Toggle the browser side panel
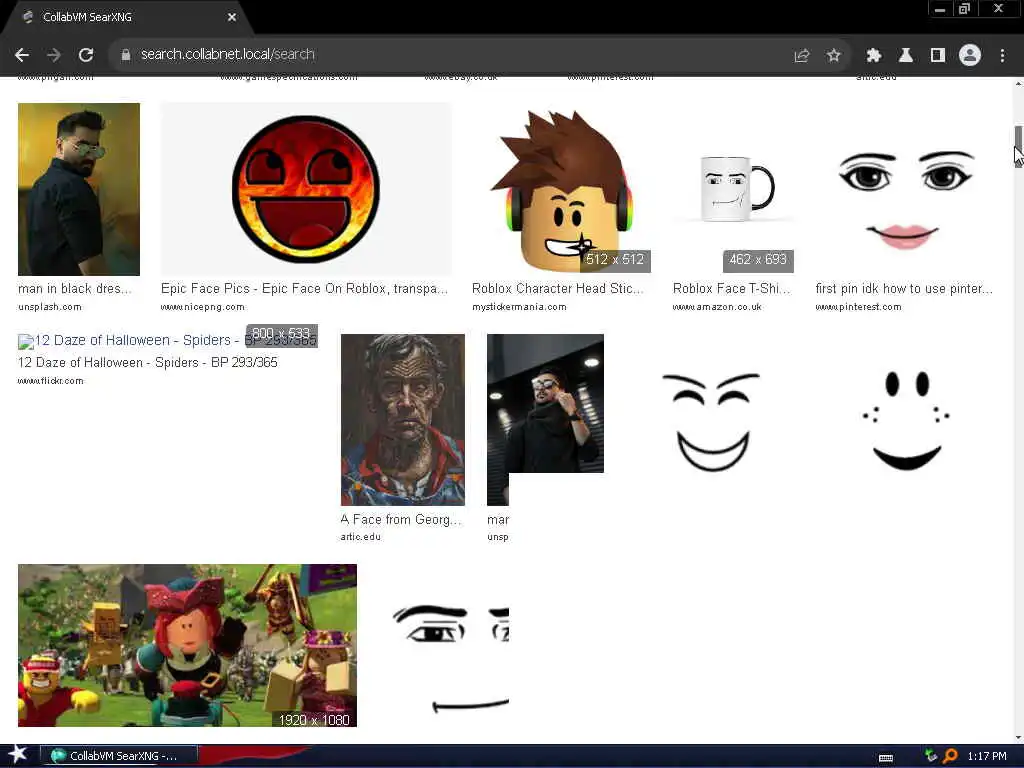 click(x=938, y=56)
